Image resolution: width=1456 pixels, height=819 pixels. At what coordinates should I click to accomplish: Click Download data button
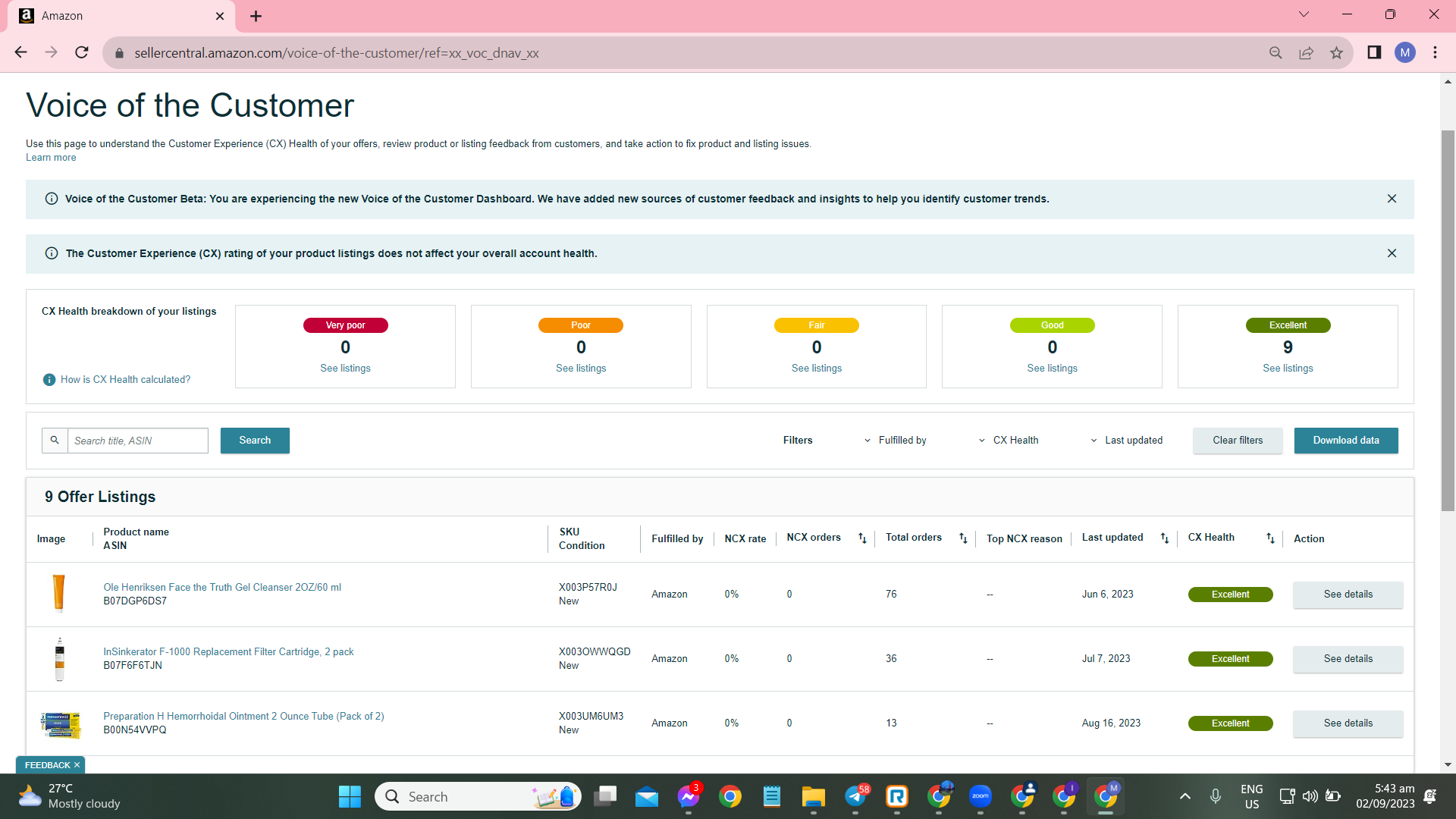(1346, 441)
